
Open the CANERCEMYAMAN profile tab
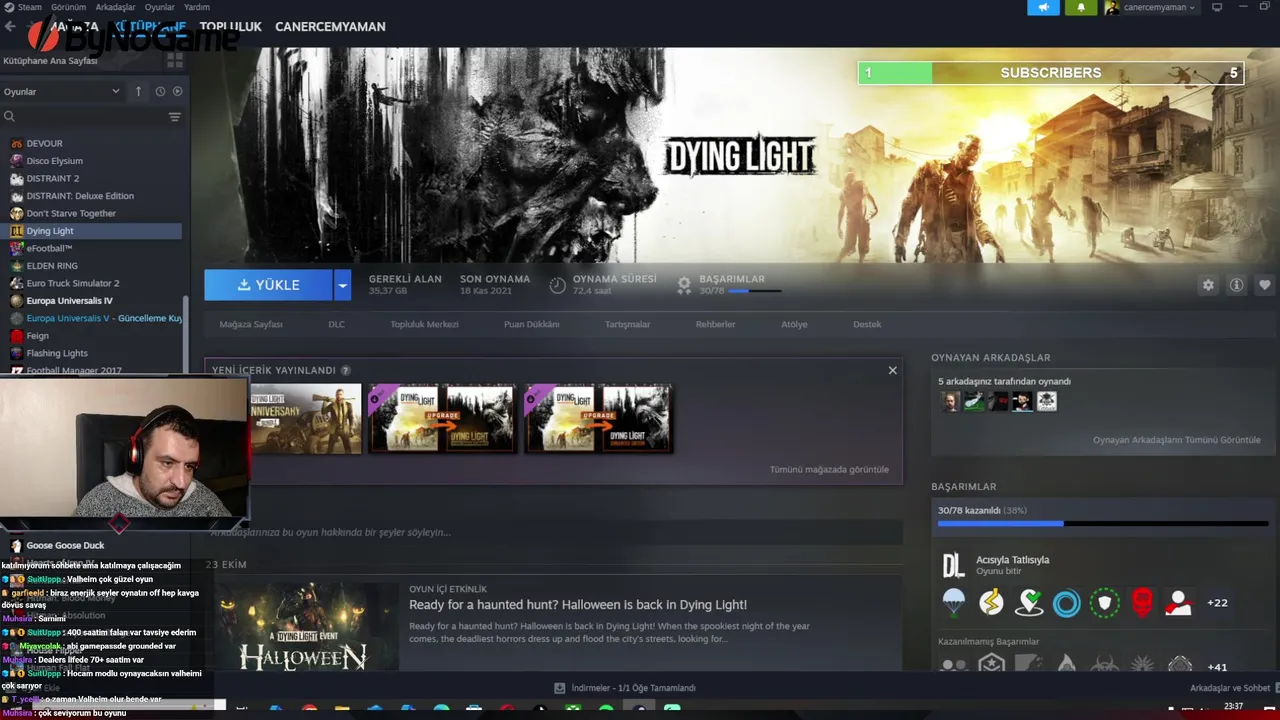[x=330, y=27]
